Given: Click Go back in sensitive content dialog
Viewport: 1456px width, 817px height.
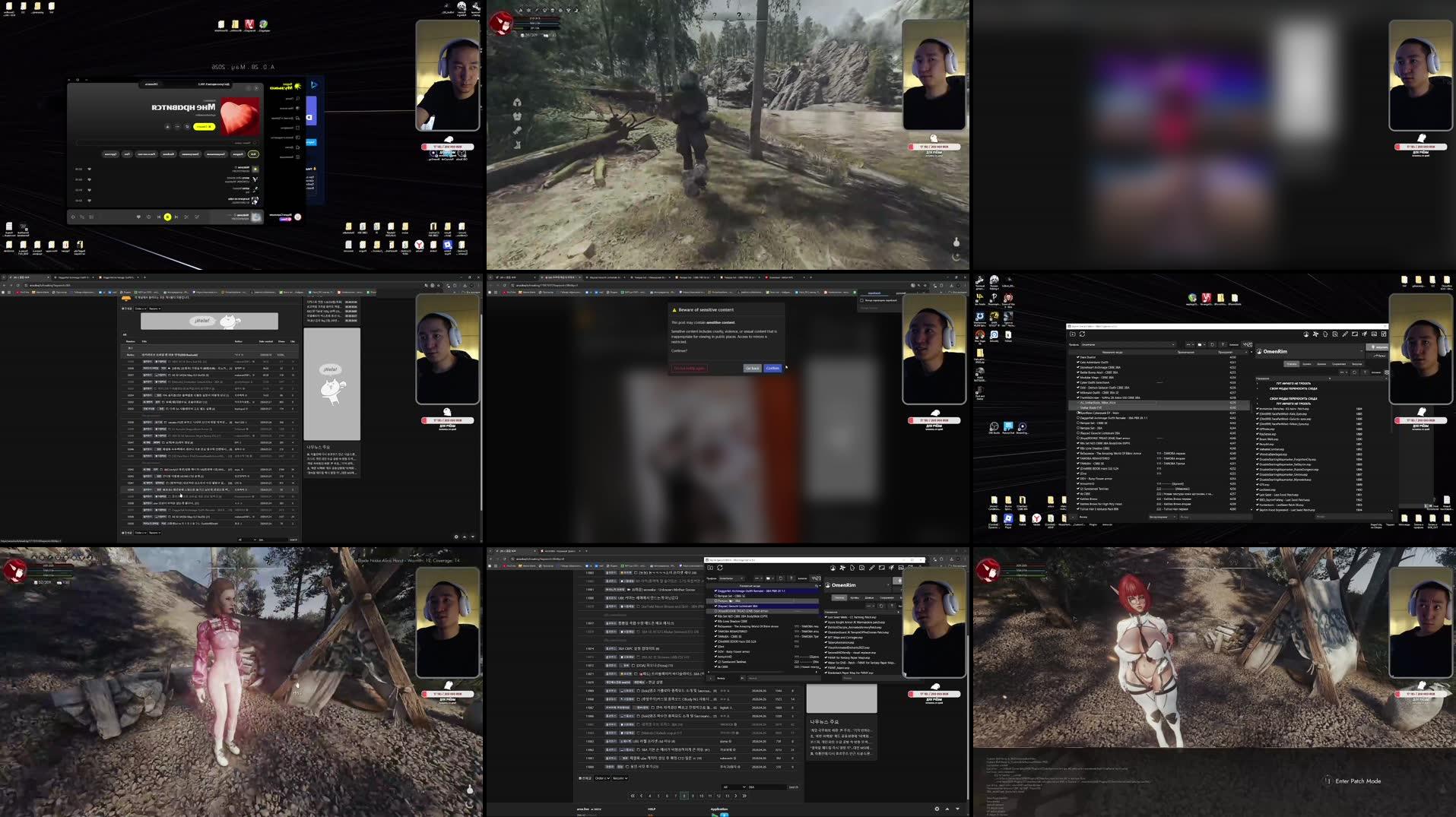Looking at the screenshot, I should click(x=752, y=368).
